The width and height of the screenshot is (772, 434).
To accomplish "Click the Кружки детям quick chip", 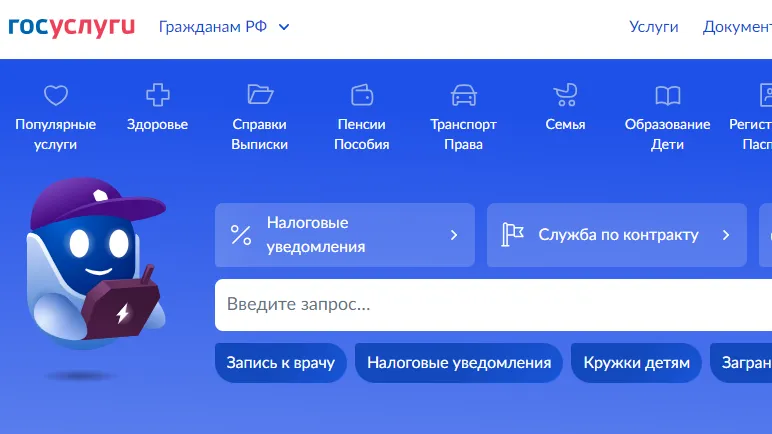I will click(636, 363).
